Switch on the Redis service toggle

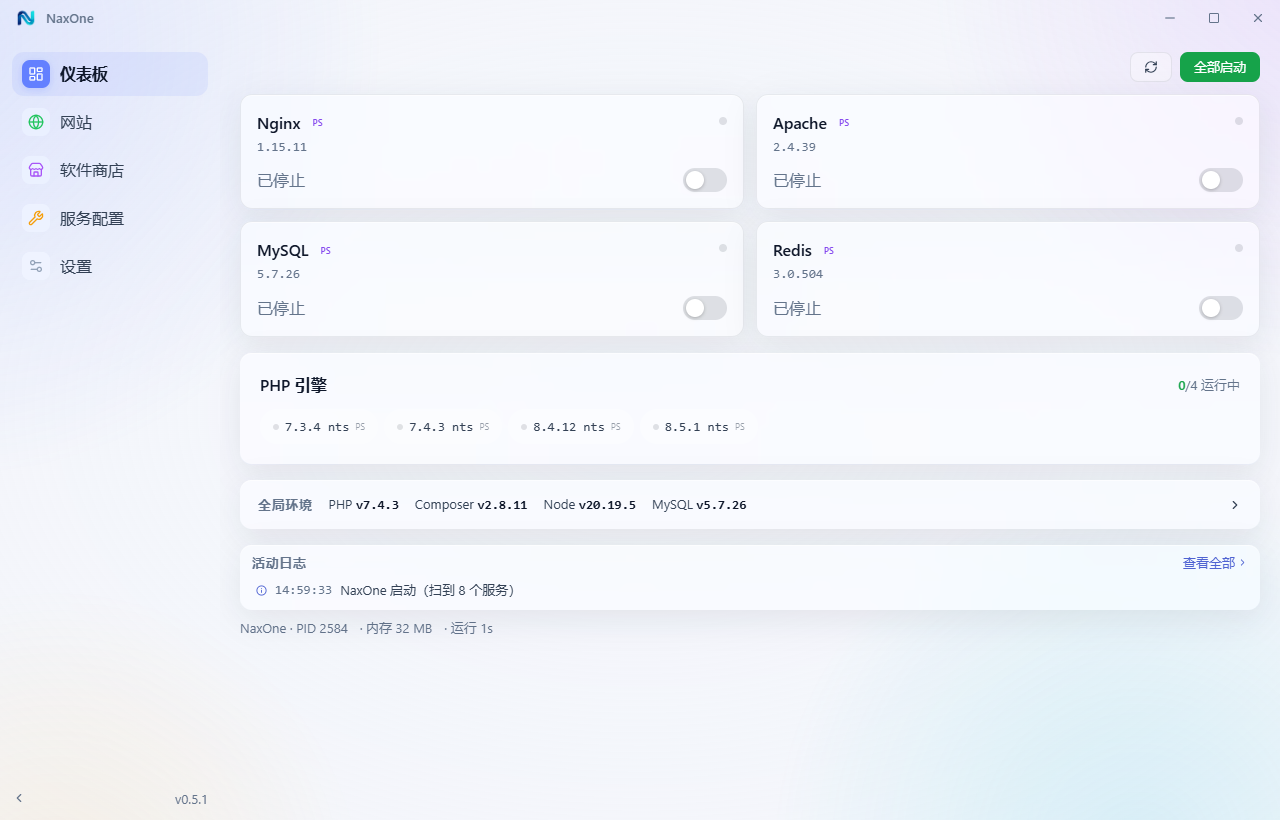tap(1221, 308)
